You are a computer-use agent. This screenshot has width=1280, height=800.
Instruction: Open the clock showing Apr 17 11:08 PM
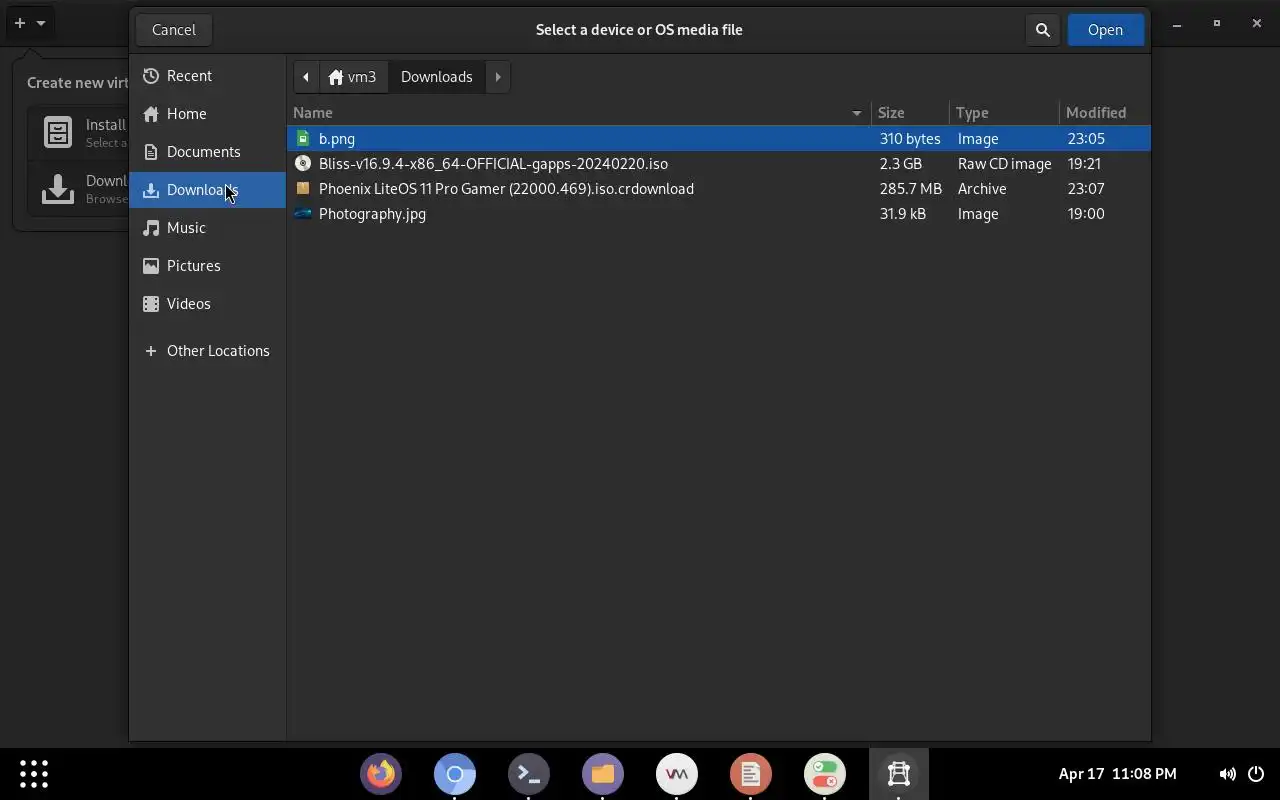click(1117, 774)
